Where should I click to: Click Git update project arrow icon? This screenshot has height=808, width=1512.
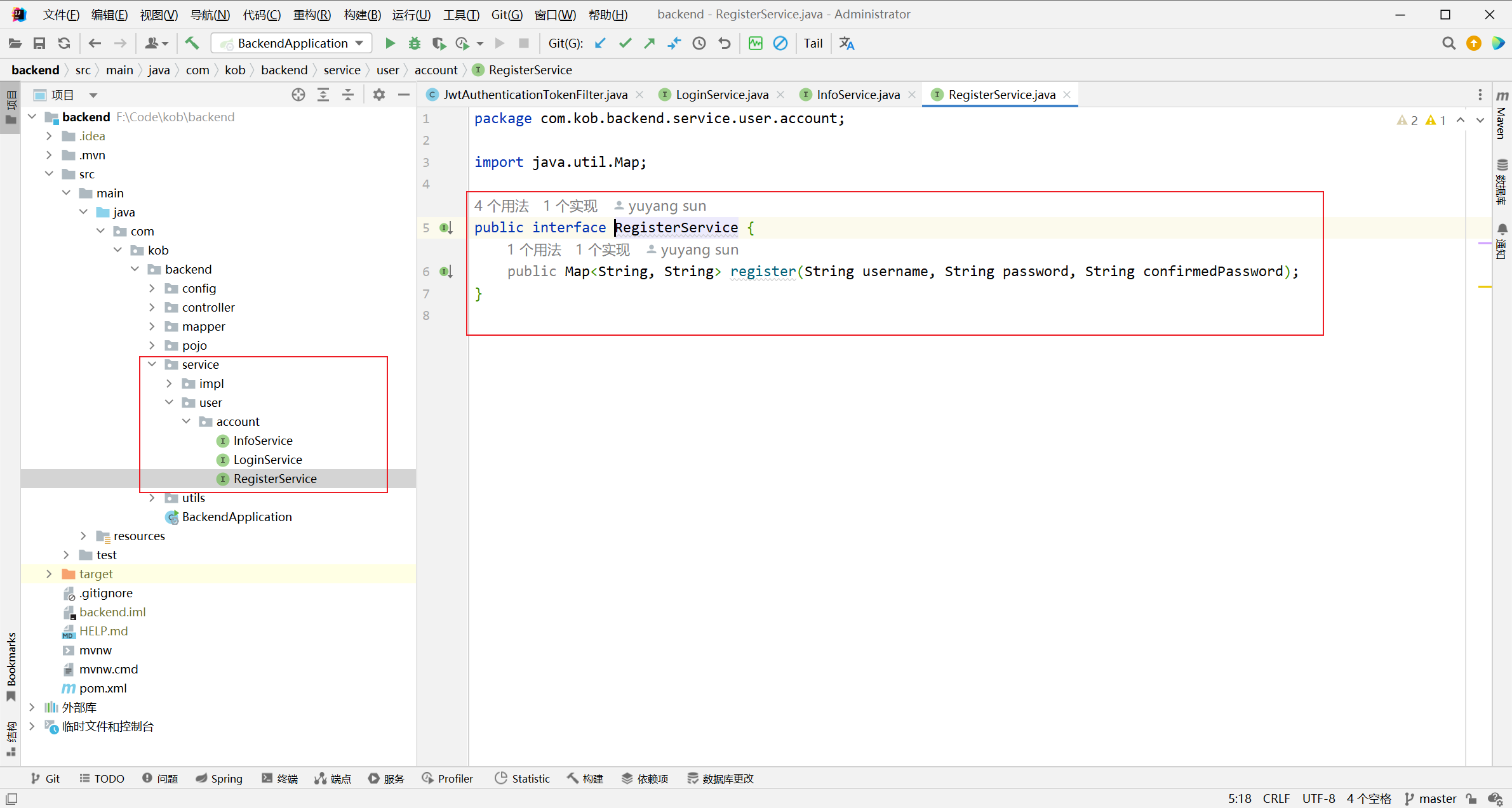click(x=600, y=43)
